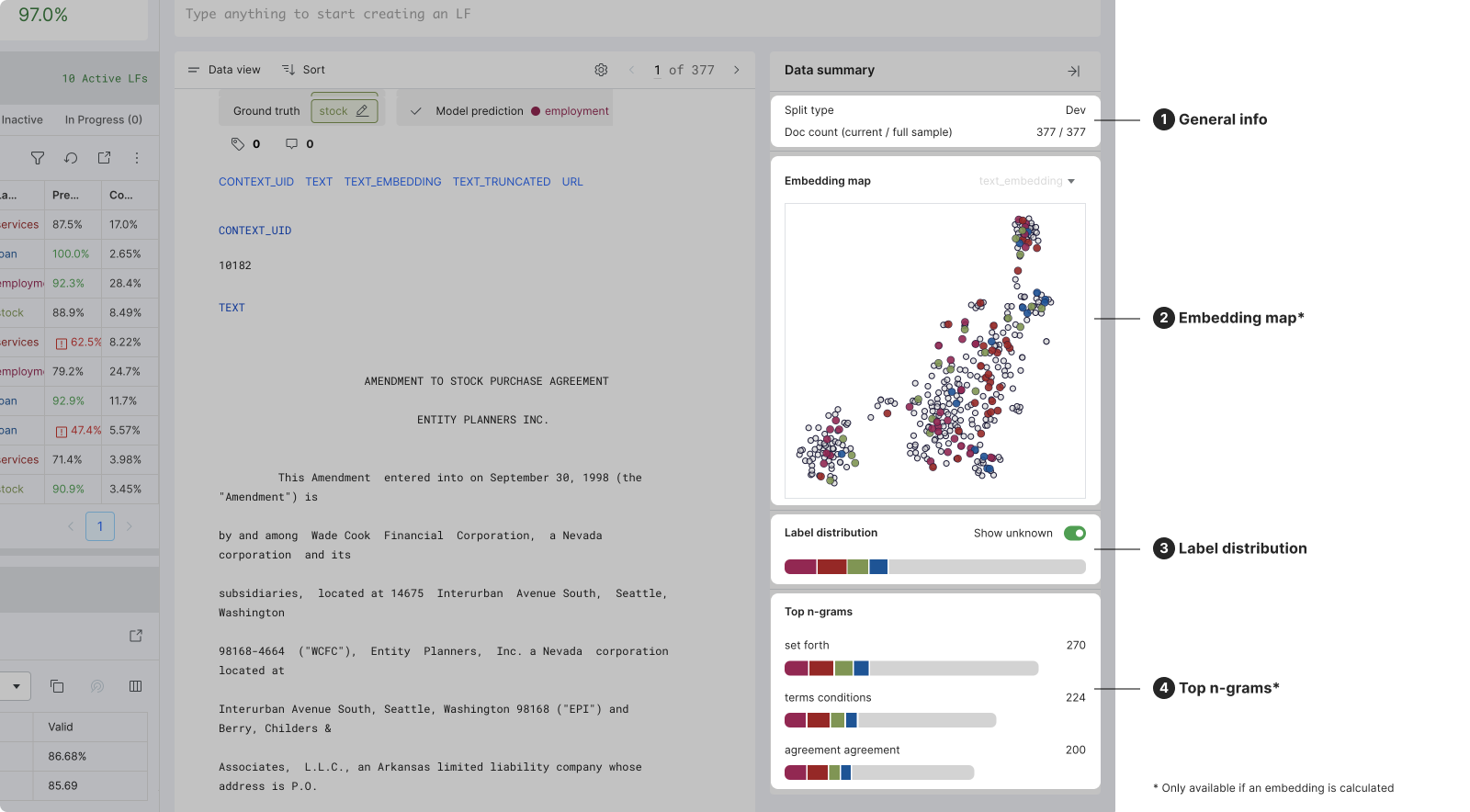Click the 'agreement agreement' n-gram bar
Image resolution: width=1470 pixels, height=812 pixels.
[x=879, y=773]
